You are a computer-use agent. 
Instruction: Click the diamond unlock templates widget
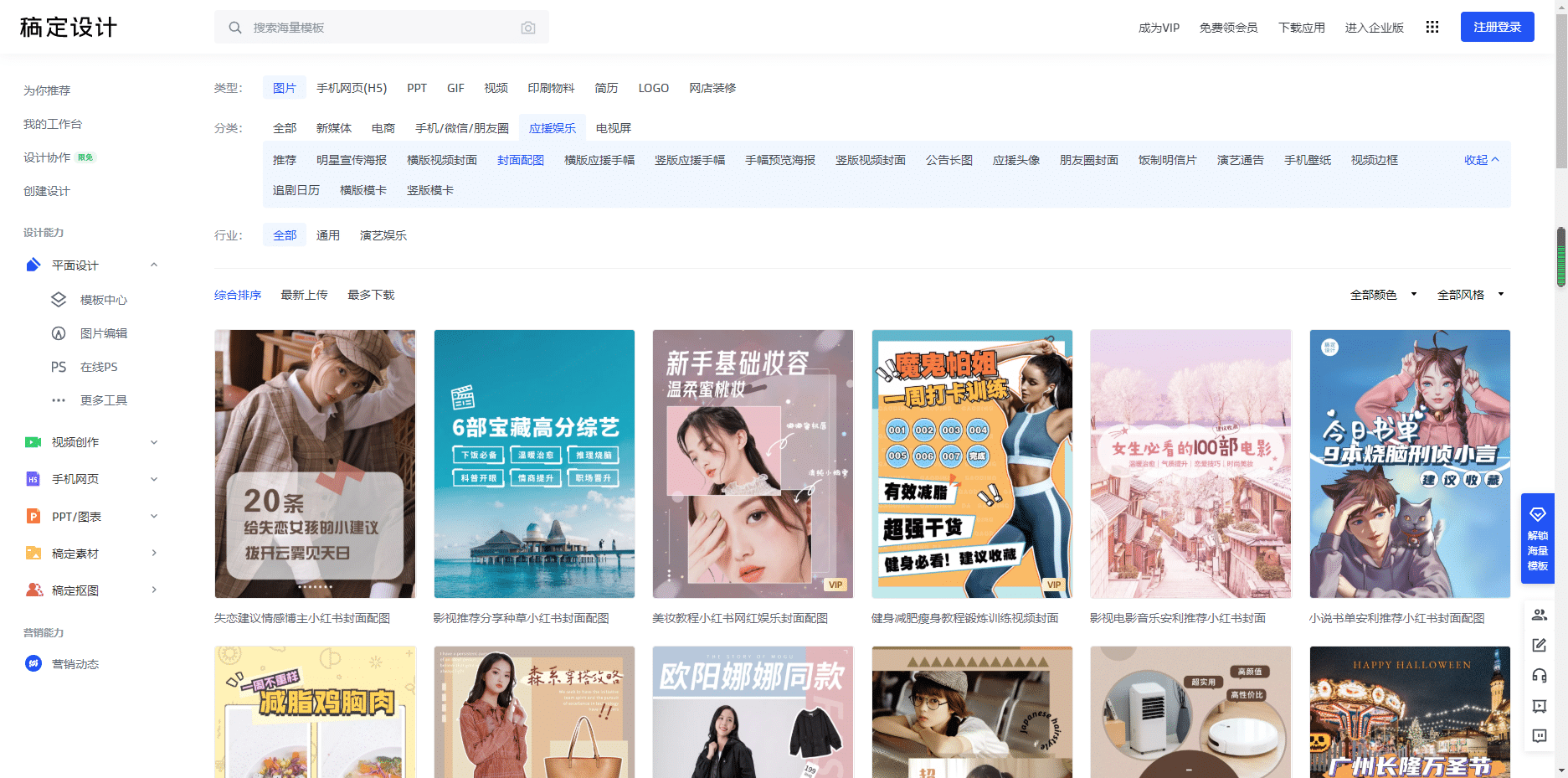click(x=1538, y=538)
